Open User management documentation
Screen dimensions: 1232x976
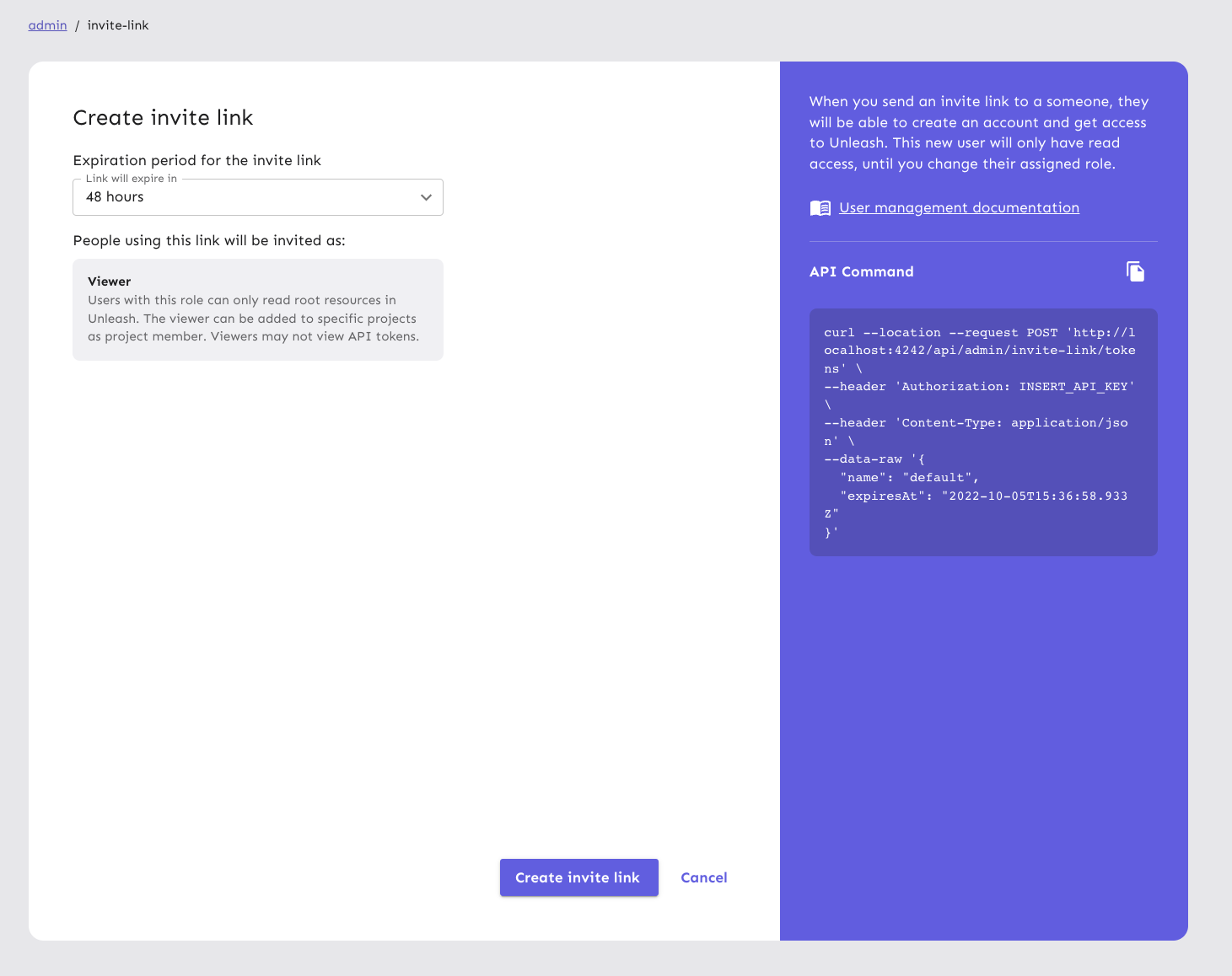click(x=958, y=207)
